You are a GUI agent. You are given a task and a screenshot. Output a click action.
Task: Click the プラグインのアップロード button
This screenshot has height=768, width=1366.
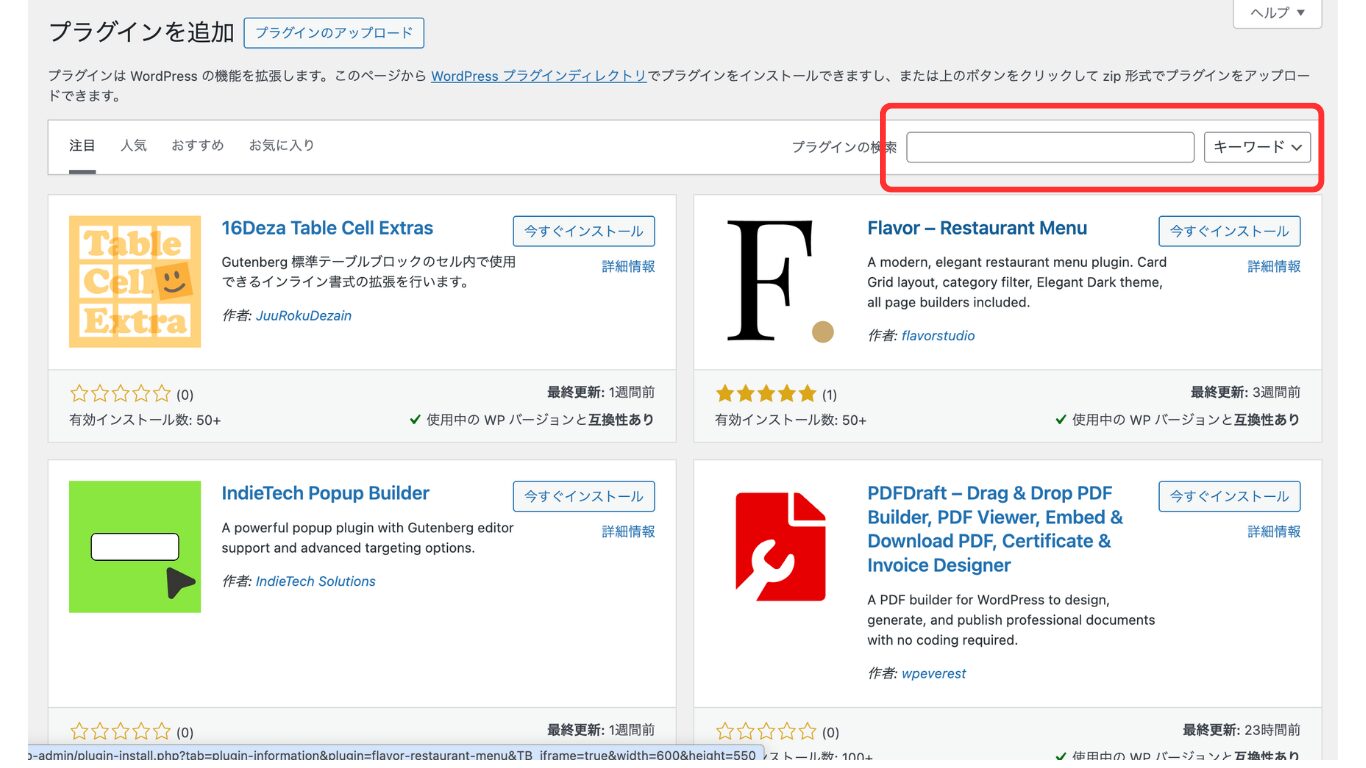coord(334,33)
